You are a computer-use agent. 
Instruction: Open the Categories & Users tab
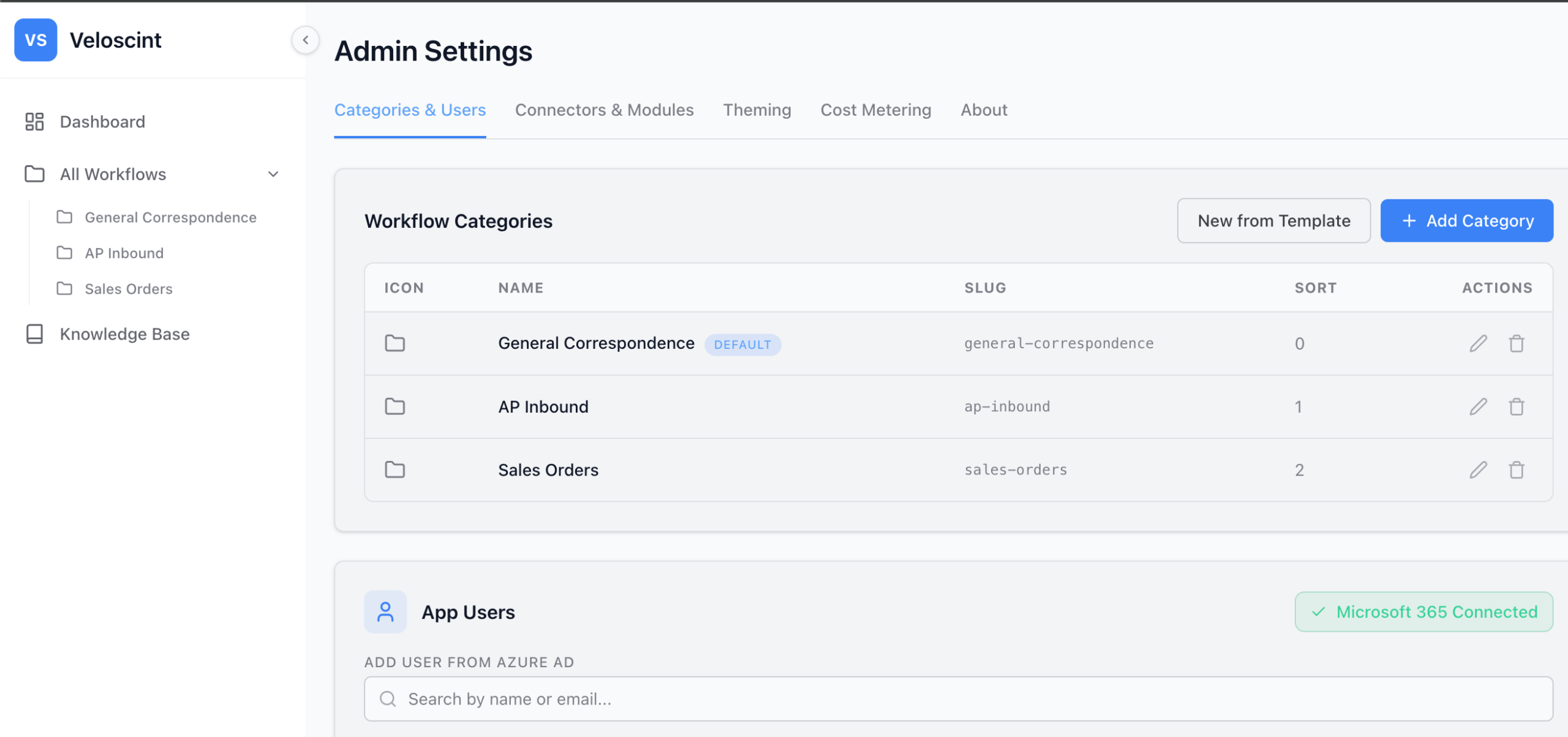click(x=410, y=110)
